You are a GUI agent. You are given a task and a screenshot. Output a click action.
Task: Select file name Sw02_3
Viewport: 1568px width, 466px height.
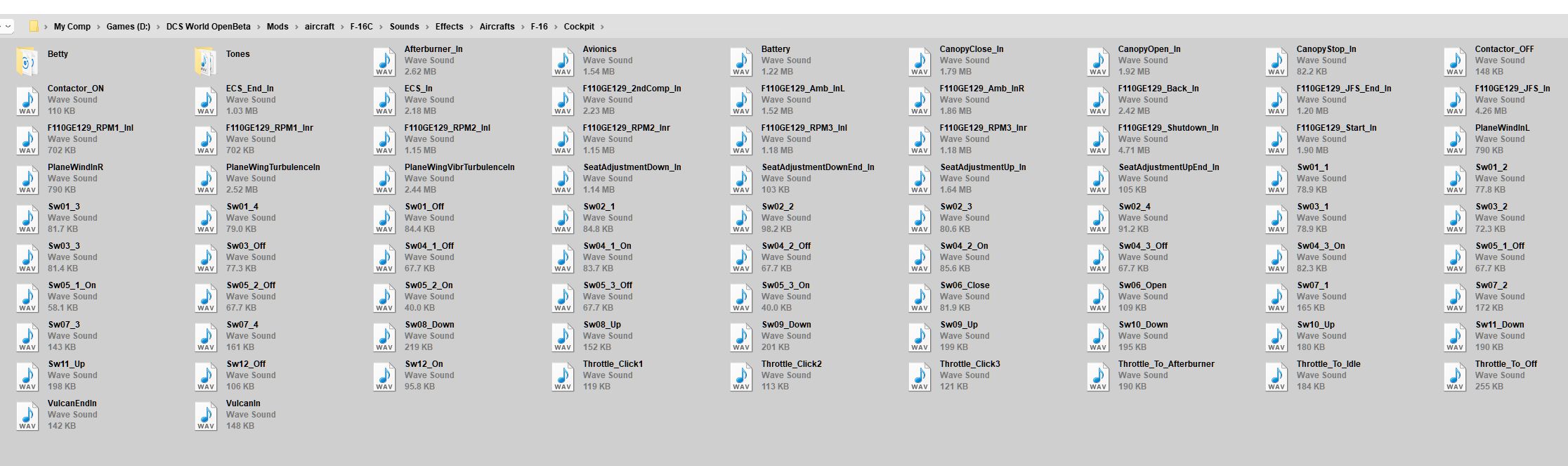(x=957, y=207)
